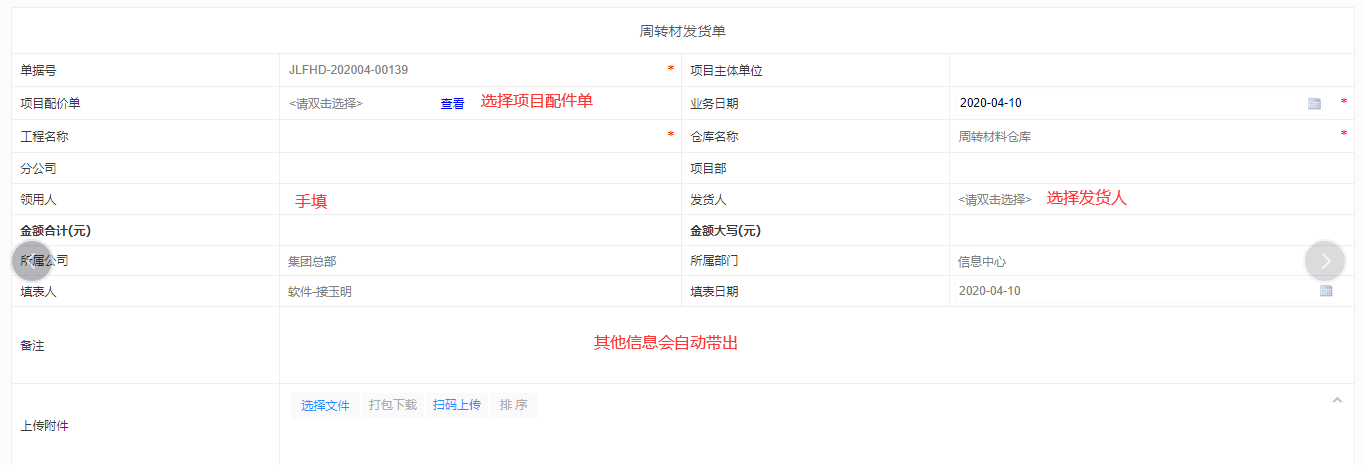Open calendar icon for 业务日期

click(x=1314, y=103)
